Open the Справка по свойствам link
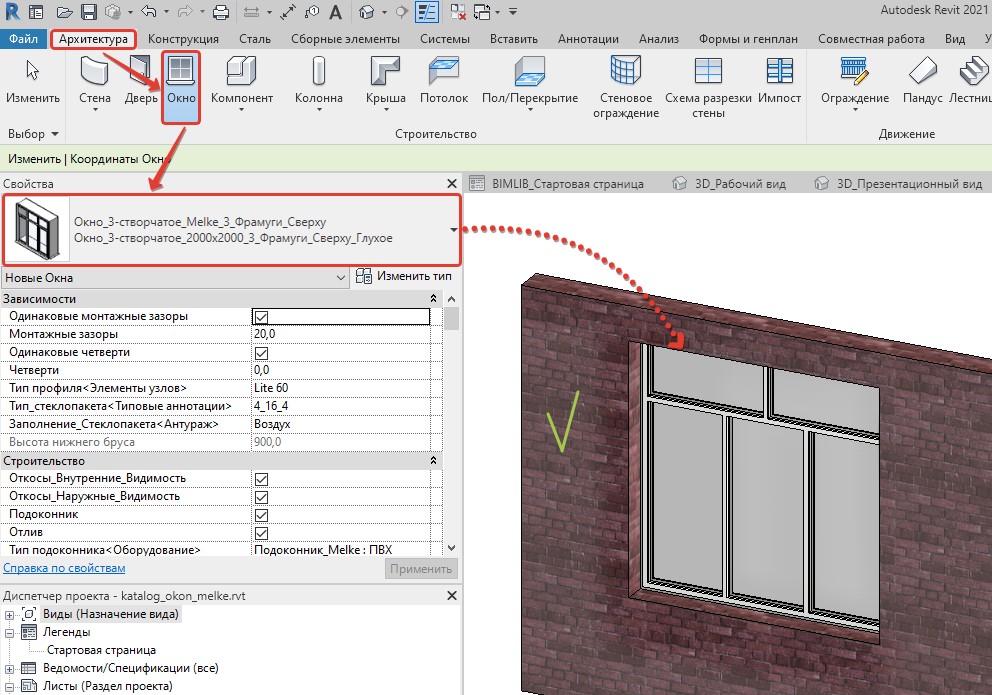Viewport: 992px width, 695px height. (x=64, y=568)
